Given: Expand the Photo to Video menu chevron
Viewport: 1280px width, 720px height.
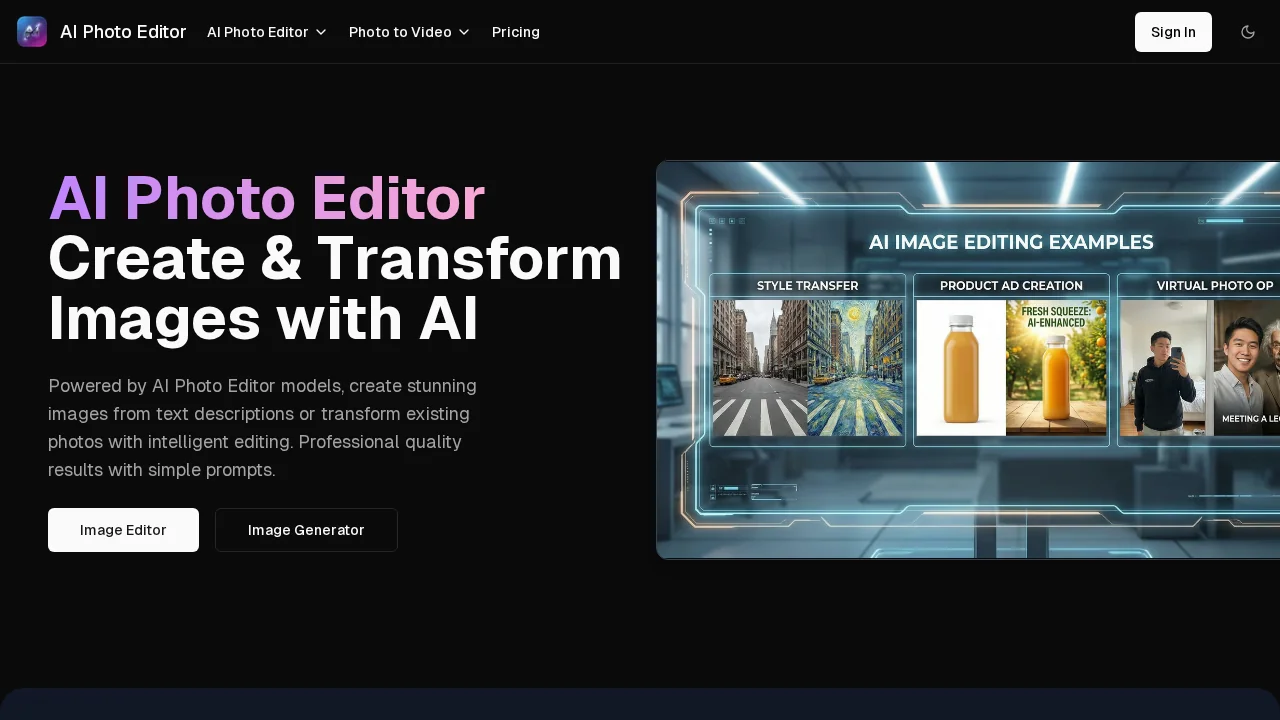Looking at the screenshot, I should click(464, 32).
